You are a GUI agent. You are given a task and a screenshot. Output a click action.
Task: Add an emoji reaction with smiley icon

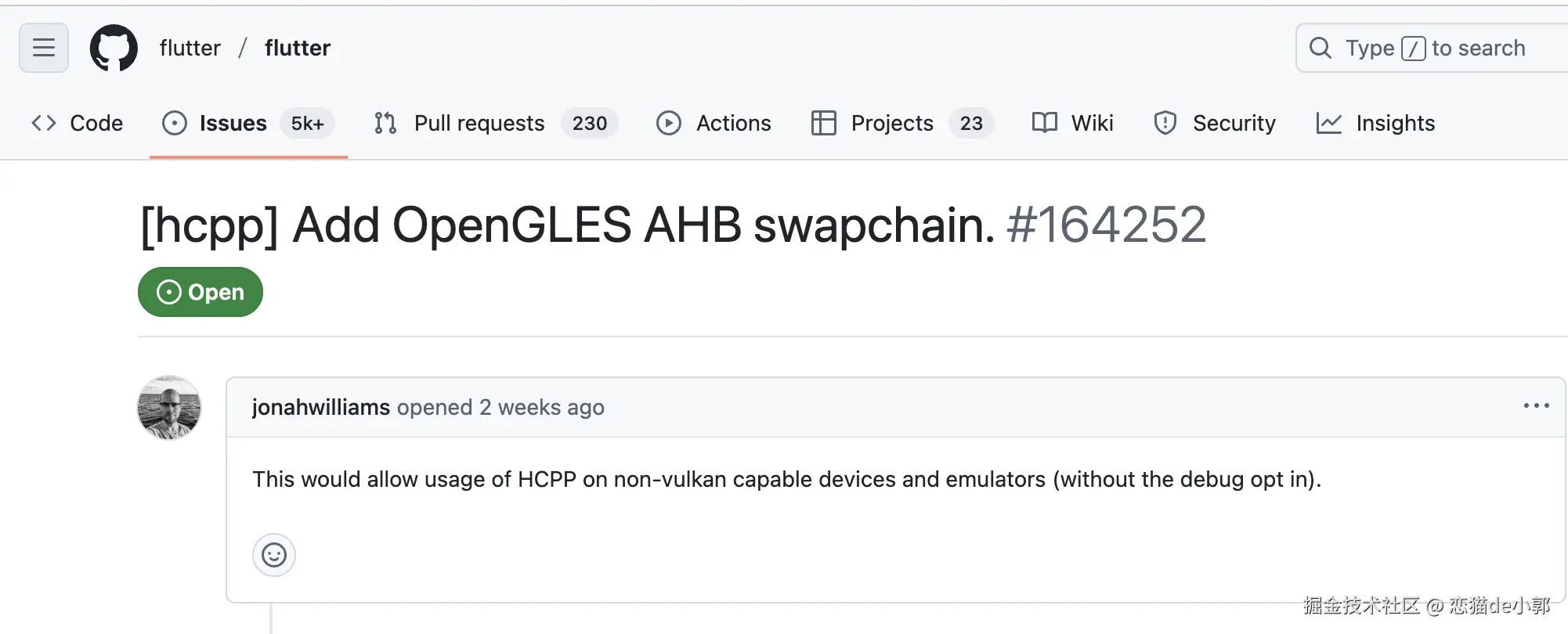tap(273, 555)
